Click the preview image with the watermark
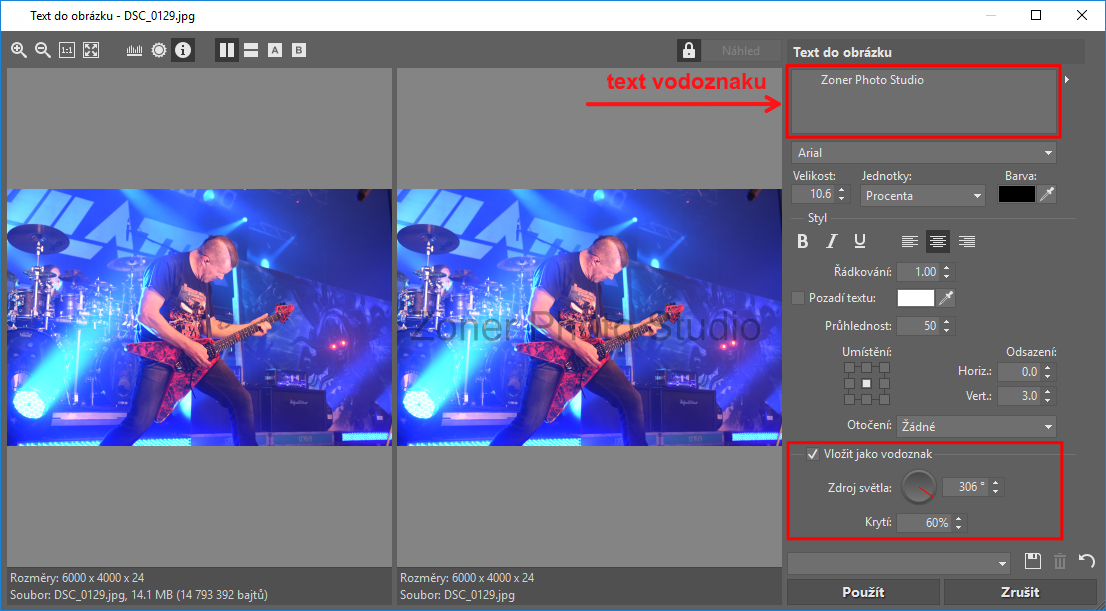The height and width of the screenshot is (611, 1106). click(x=590, y=317)
